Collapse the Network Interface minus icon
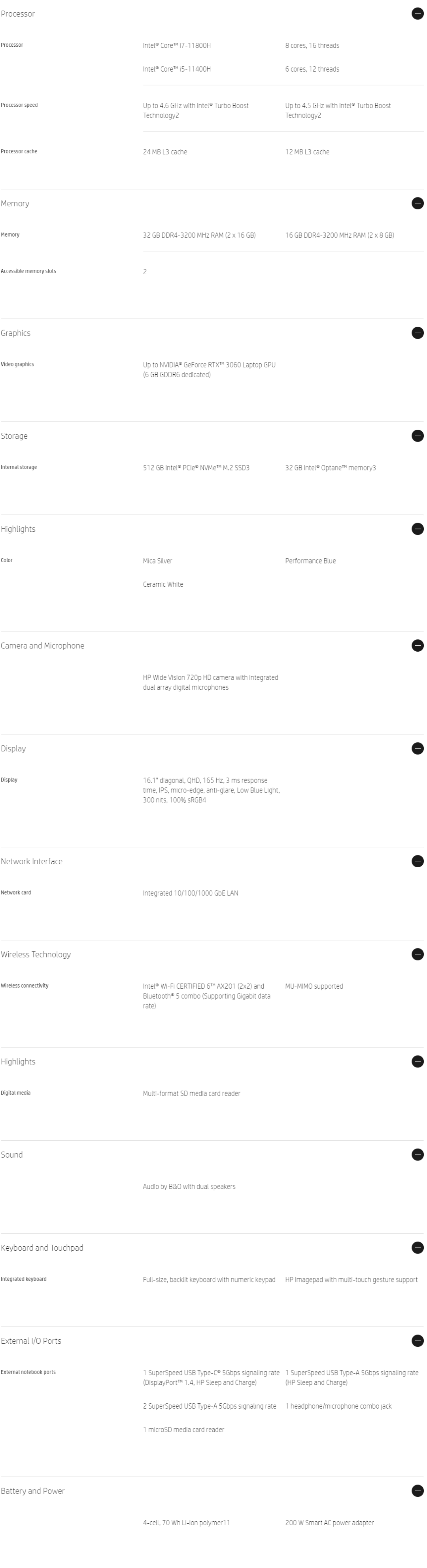427x1568 pixels. (x=417, y=861)
